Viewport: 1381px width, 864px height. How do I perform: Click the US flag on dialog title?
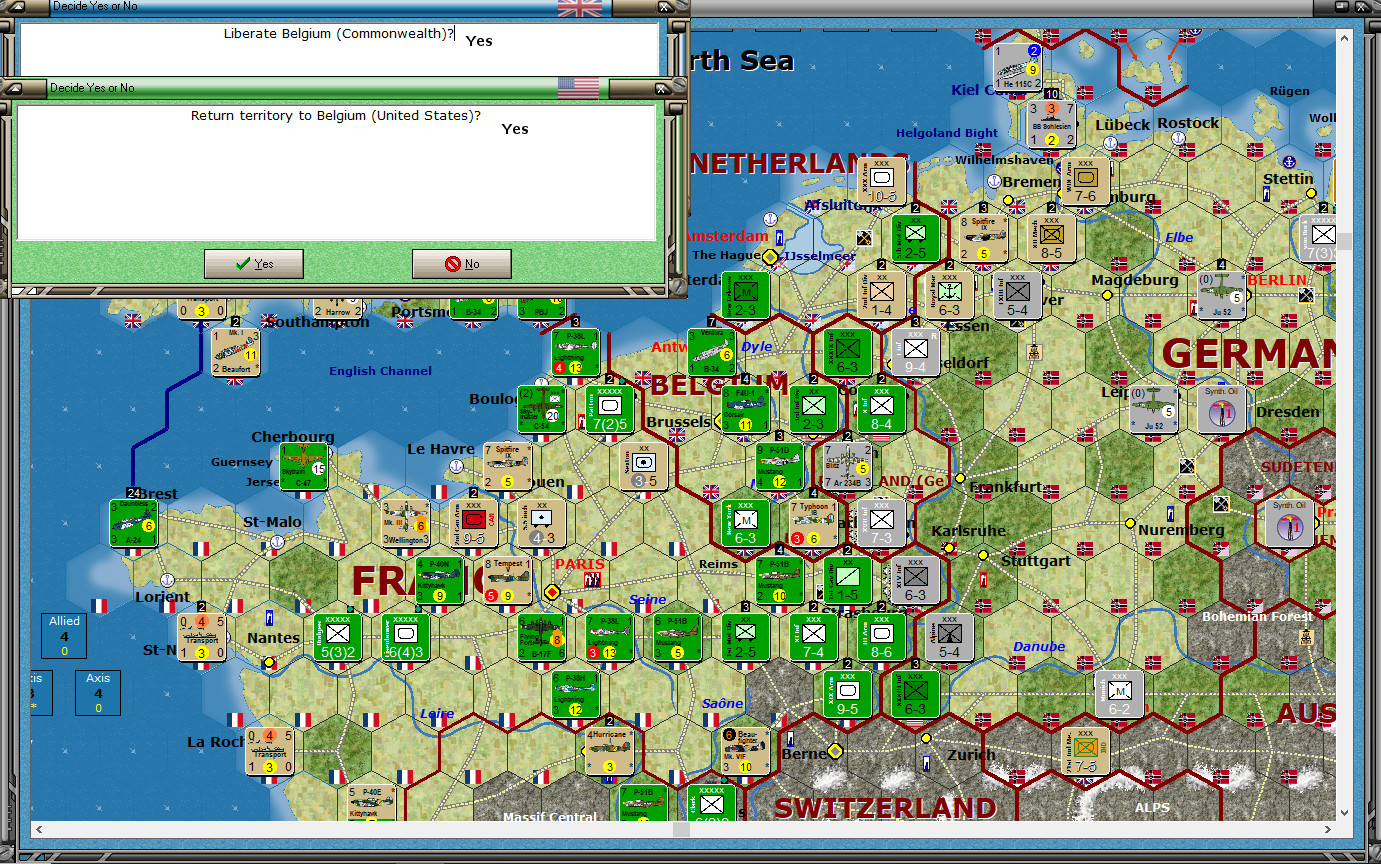(x=579, y=87)
